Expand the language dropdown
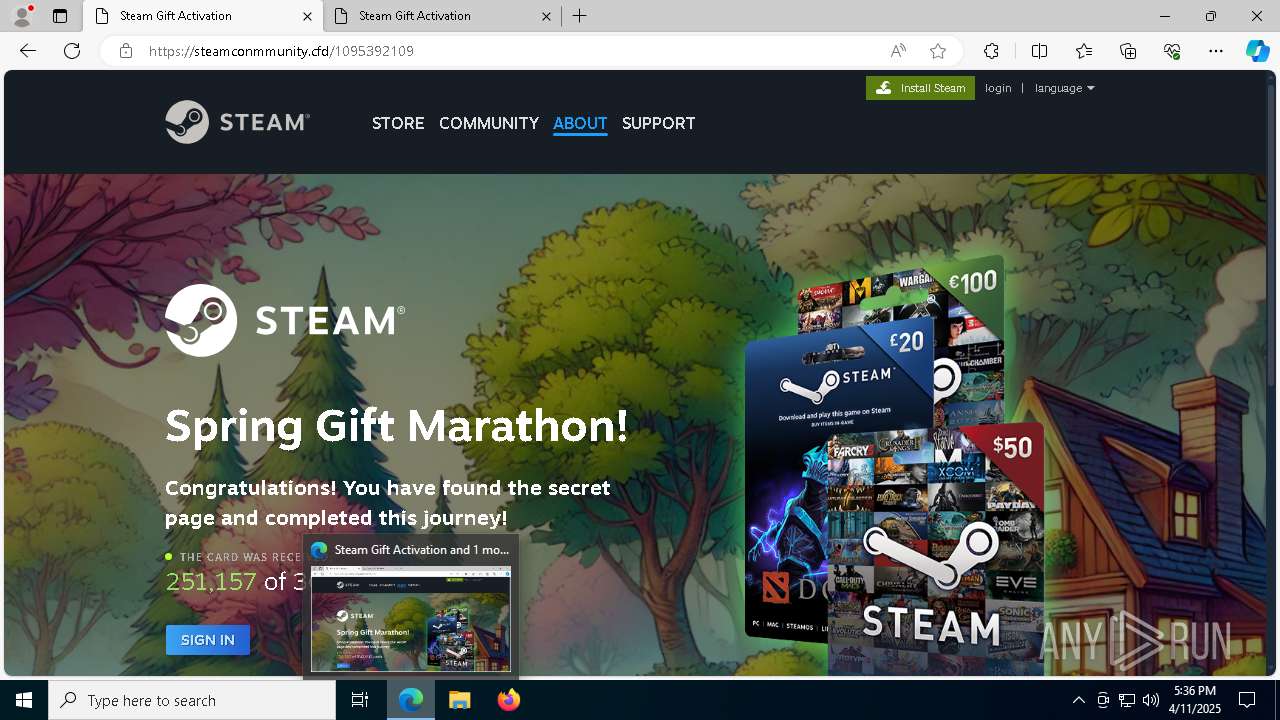1280x720 pixels. pos(1065,88)
